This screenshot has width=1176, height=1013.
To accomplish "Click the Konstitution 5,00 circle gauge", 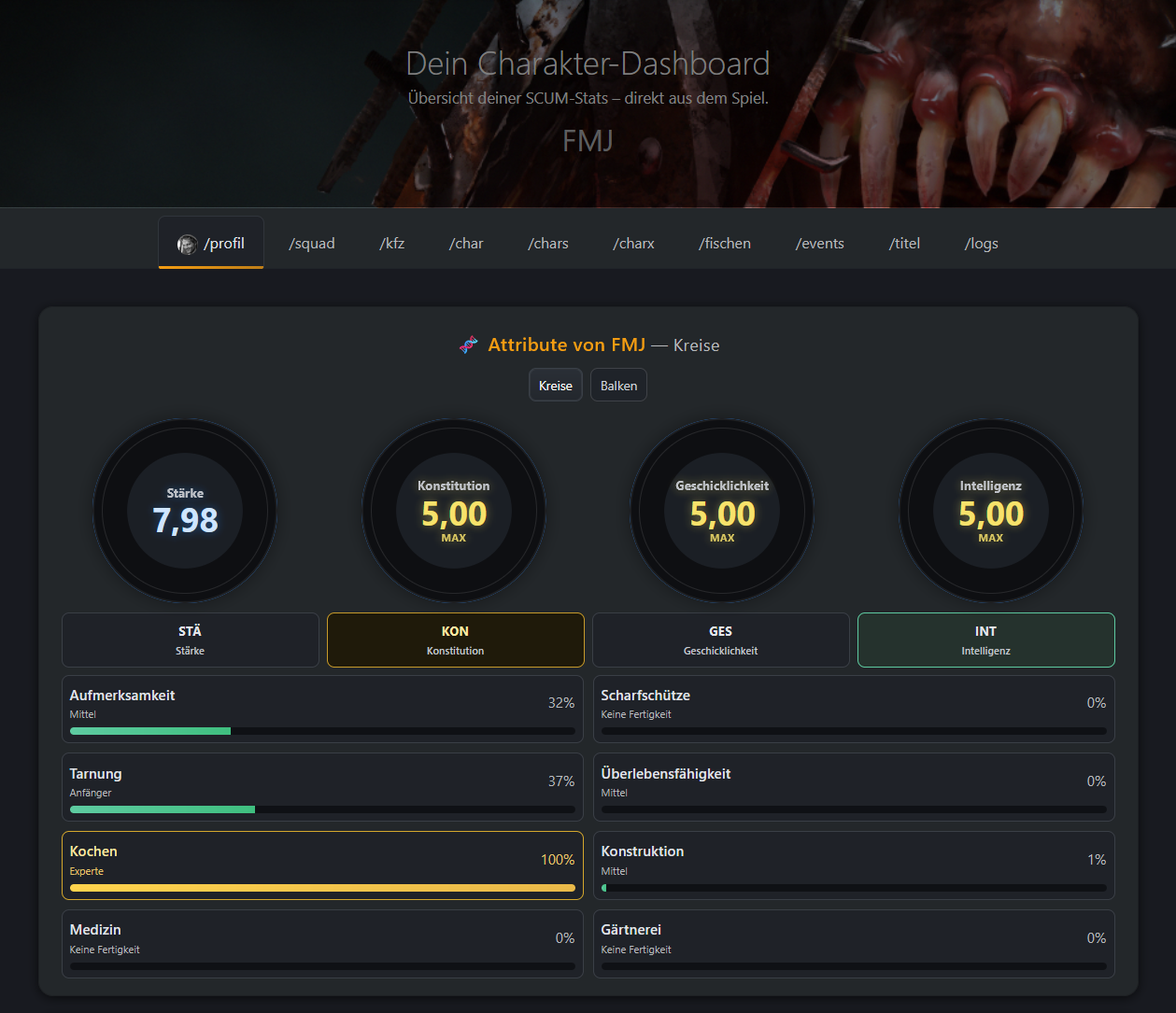I will (454, 511).
